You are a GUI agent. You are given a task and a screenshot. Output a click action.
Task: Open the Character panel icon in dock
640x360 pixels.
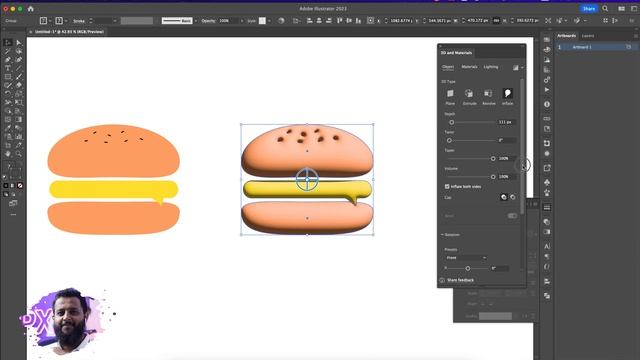pos(547,246)
